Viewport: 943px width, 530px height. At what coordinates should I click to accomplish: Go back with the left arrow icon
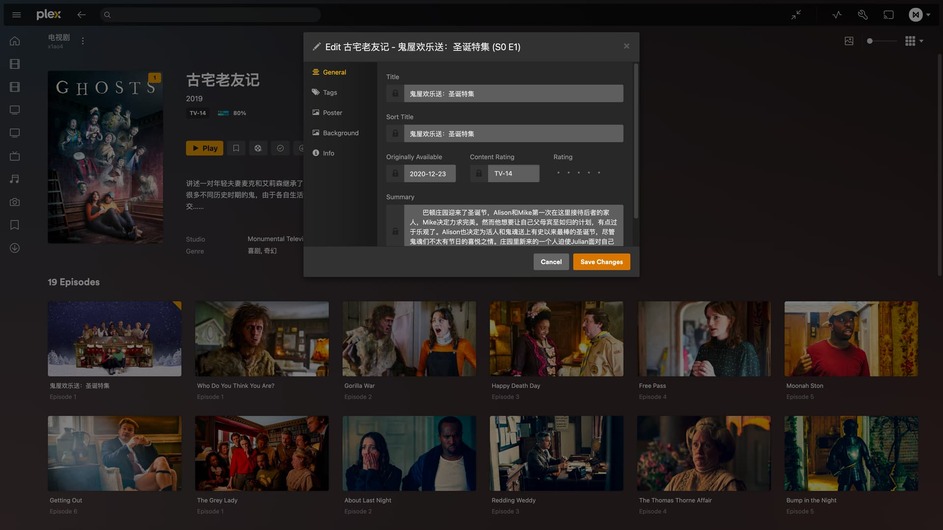[x=81, y=14]
